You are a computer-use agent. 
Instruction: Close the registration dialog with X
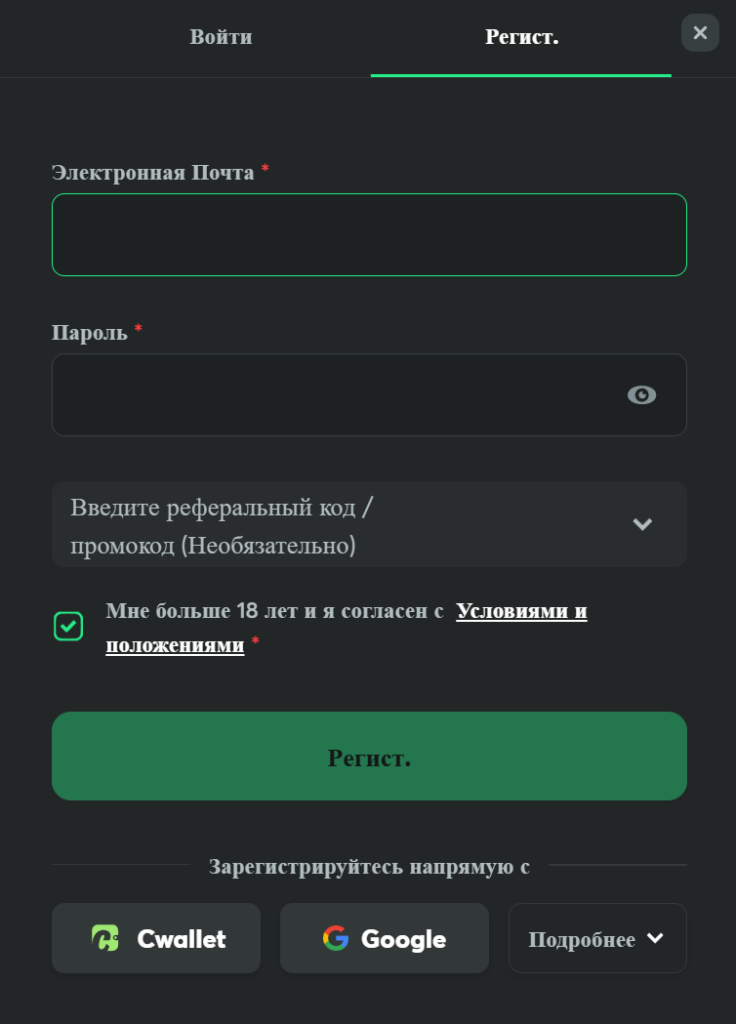[700, 33]
